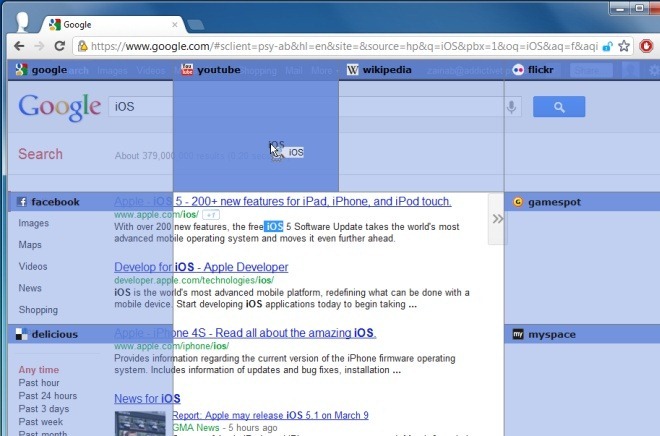Click the developer.apple.com/technologies/ios/ URL text
This screenshot has height=436, width=660.
point(194,280)
